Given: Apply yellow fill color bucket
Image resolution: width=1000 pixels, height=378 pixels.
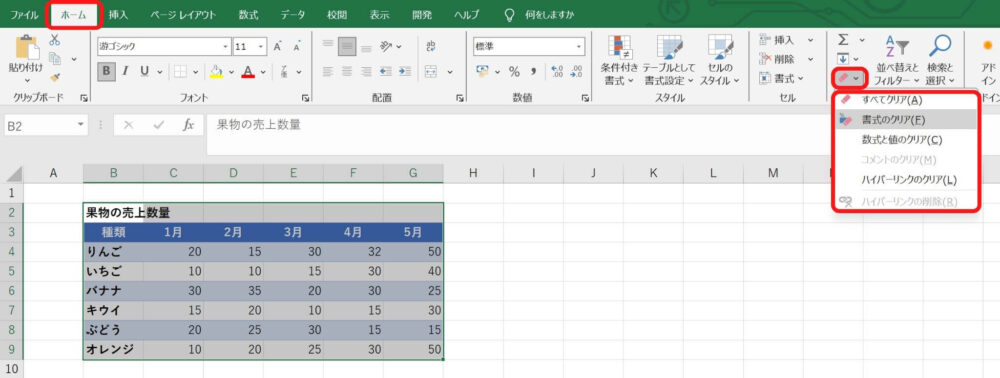Looking at the screenshot, I should click(217, 71).
